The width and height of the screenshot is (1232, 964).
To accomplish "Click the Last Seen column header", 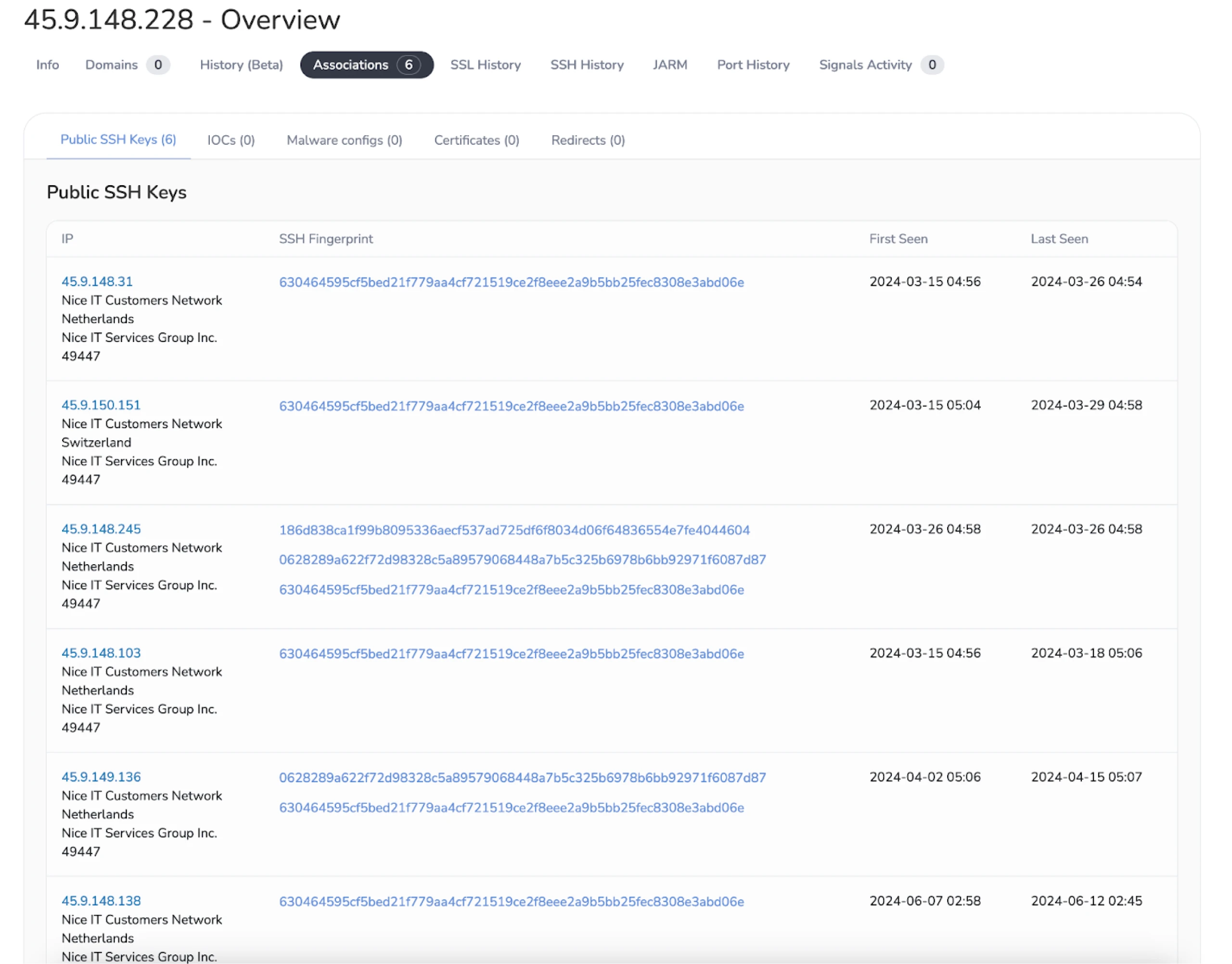I will pyautogui.click(x=1059, y=239).
